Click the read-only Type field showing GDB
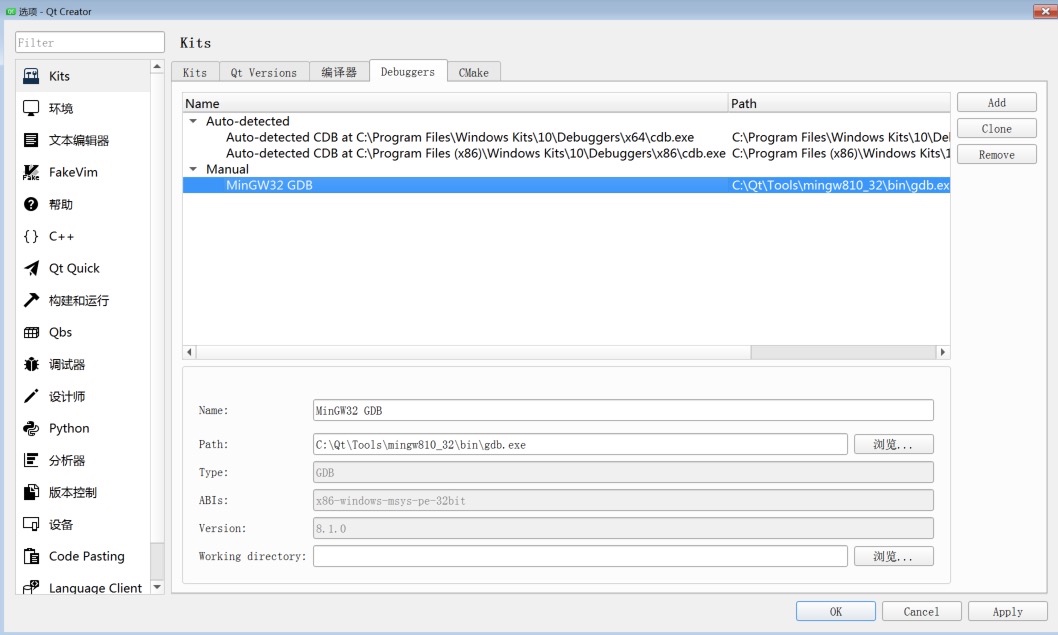Viewport: 1058px width, 635px height. [623, 472]
